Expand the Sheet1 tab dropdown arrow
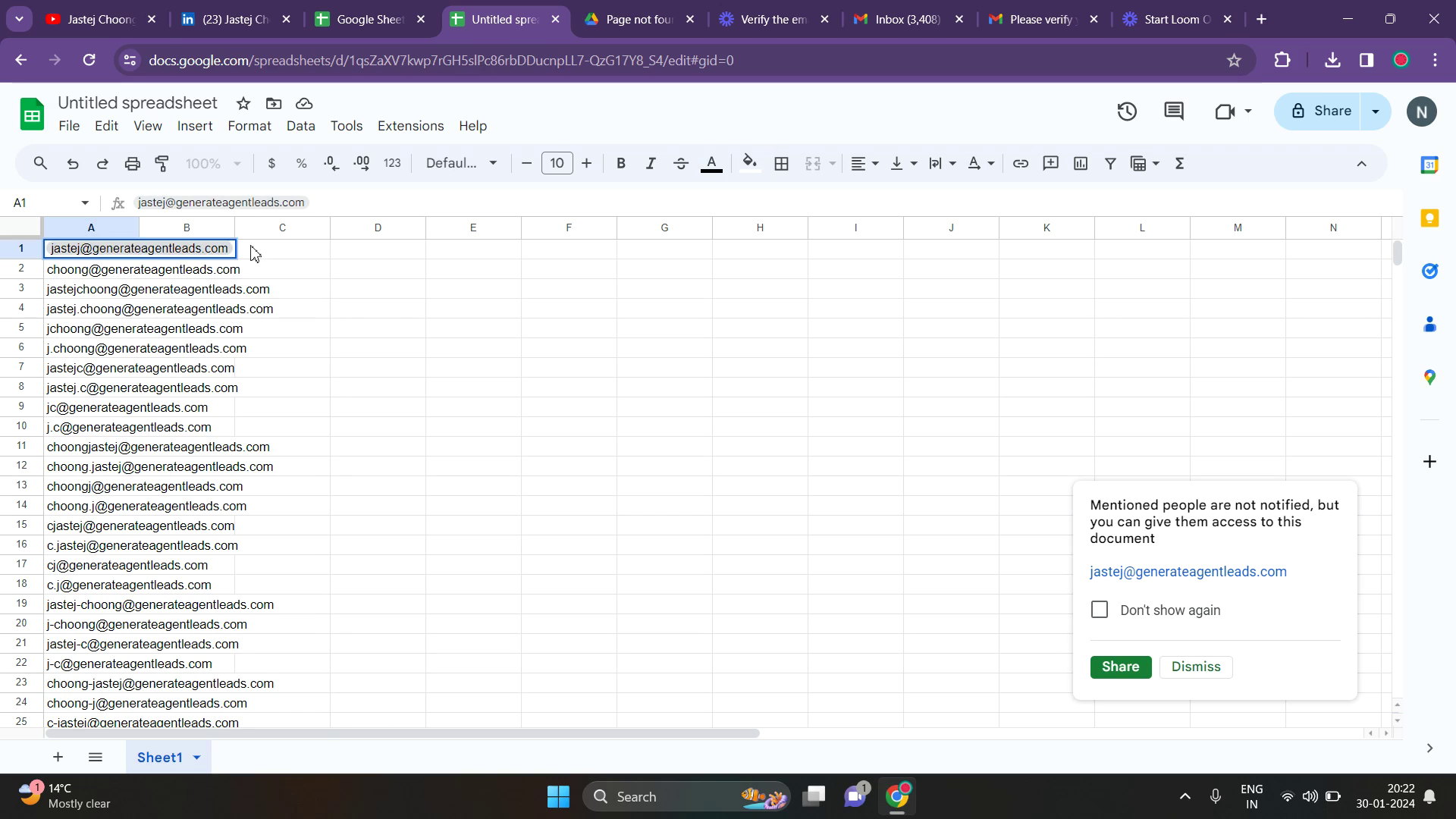This screenshot has height=819, width=1456. (197, 758)
